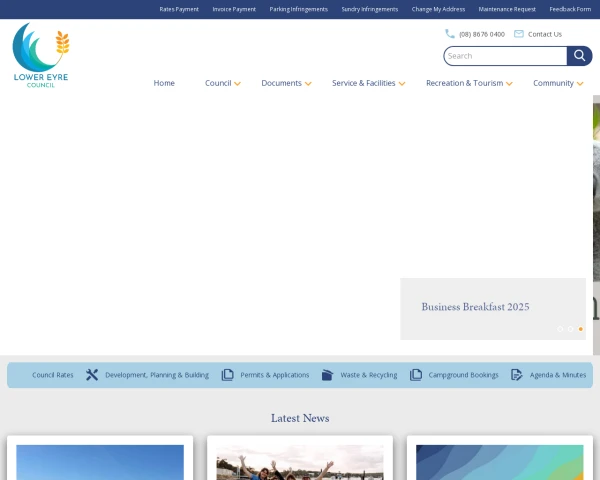This screenshot has width=600, height=480.
Task: Open the colorful waves news thumbnail
Action: [x=500, y=462]
